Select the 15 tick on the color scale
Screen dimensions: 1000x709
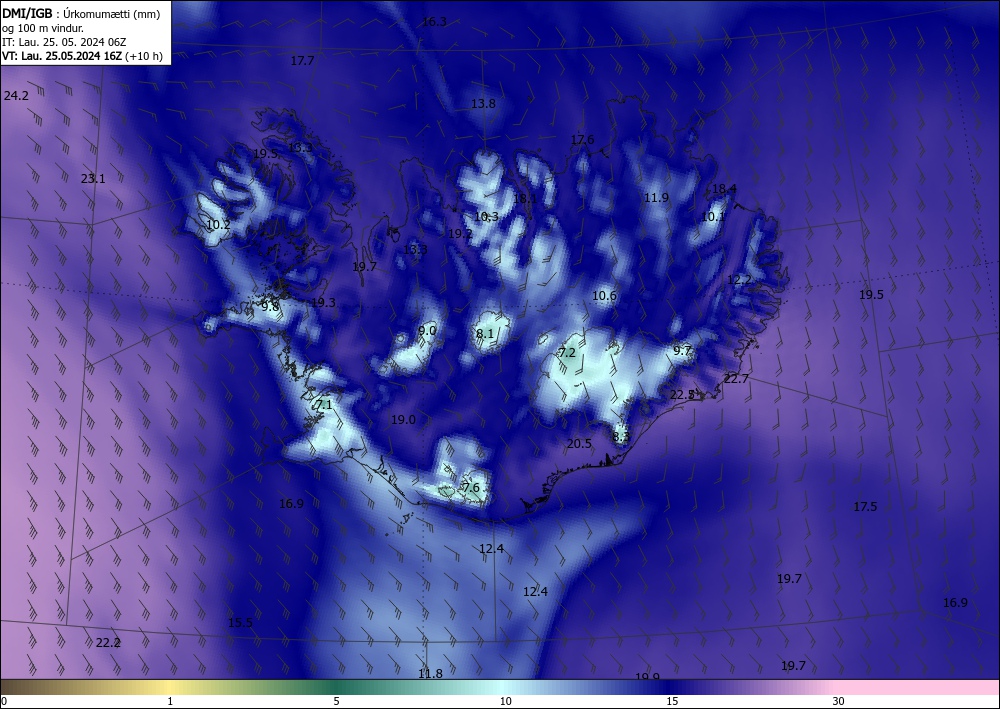click(x=672, y=702)
